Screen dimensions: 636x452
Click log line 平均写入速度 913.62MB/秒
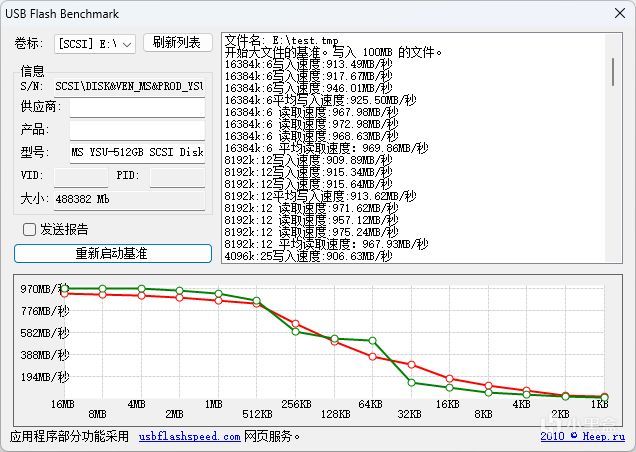(320, 196)
